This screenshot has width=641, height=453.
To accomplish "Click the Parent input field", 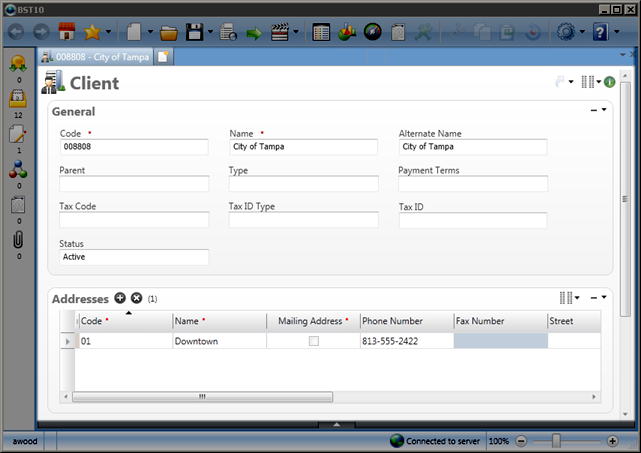I will [134, 184].
